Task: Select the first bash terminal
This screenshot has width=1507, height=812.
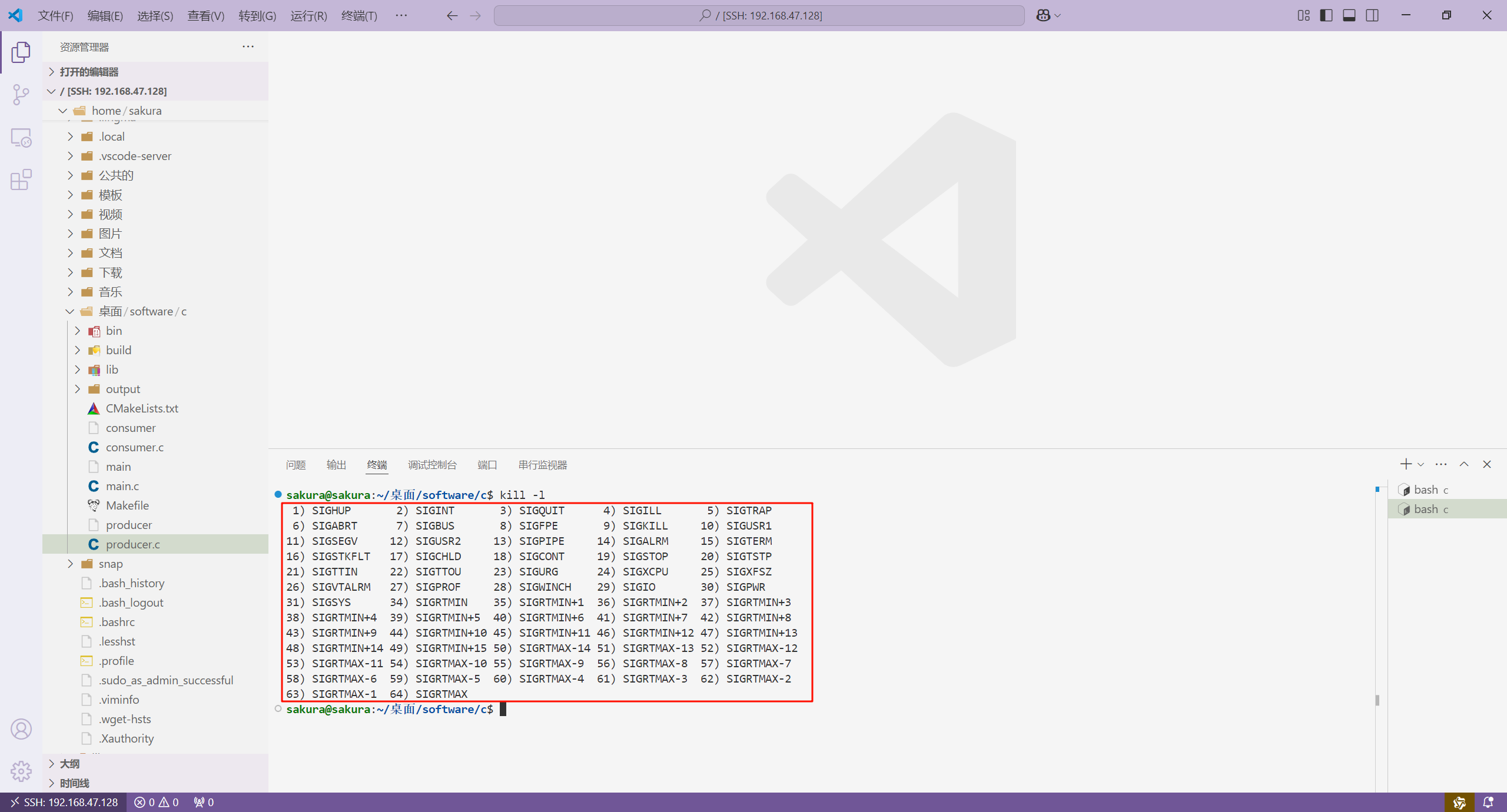Action: click(1448, 490)
